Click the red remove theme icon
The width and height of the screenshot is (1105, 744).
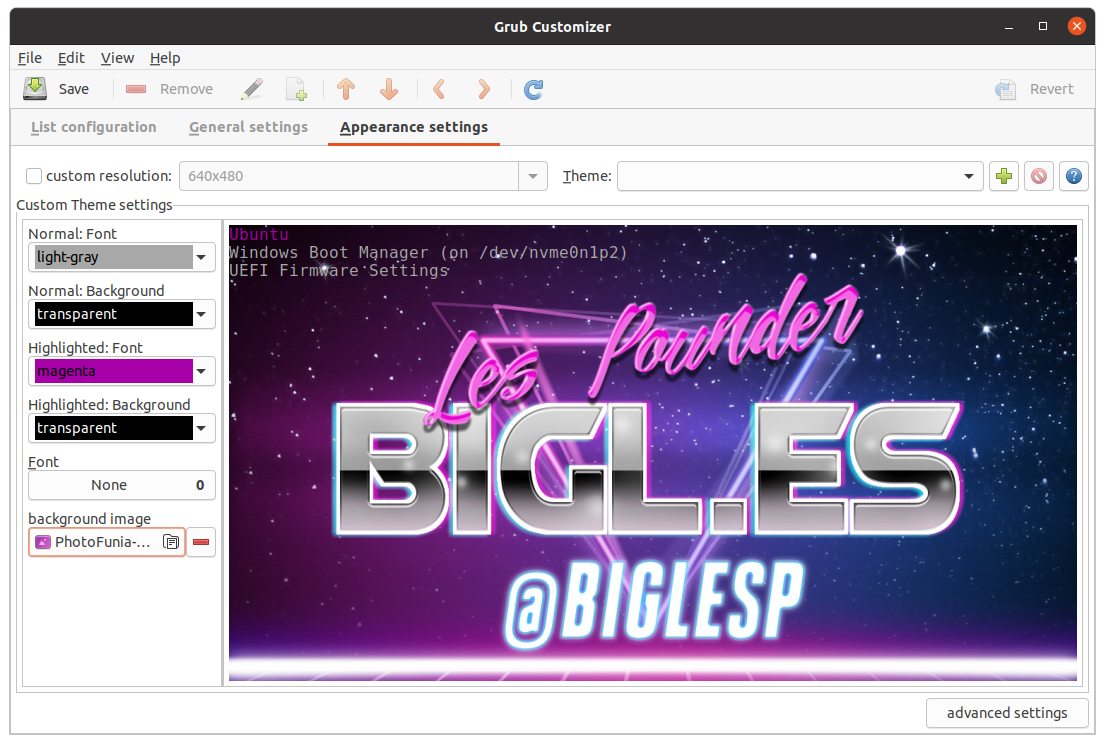pyautogui.click(x=1039, y=176)
